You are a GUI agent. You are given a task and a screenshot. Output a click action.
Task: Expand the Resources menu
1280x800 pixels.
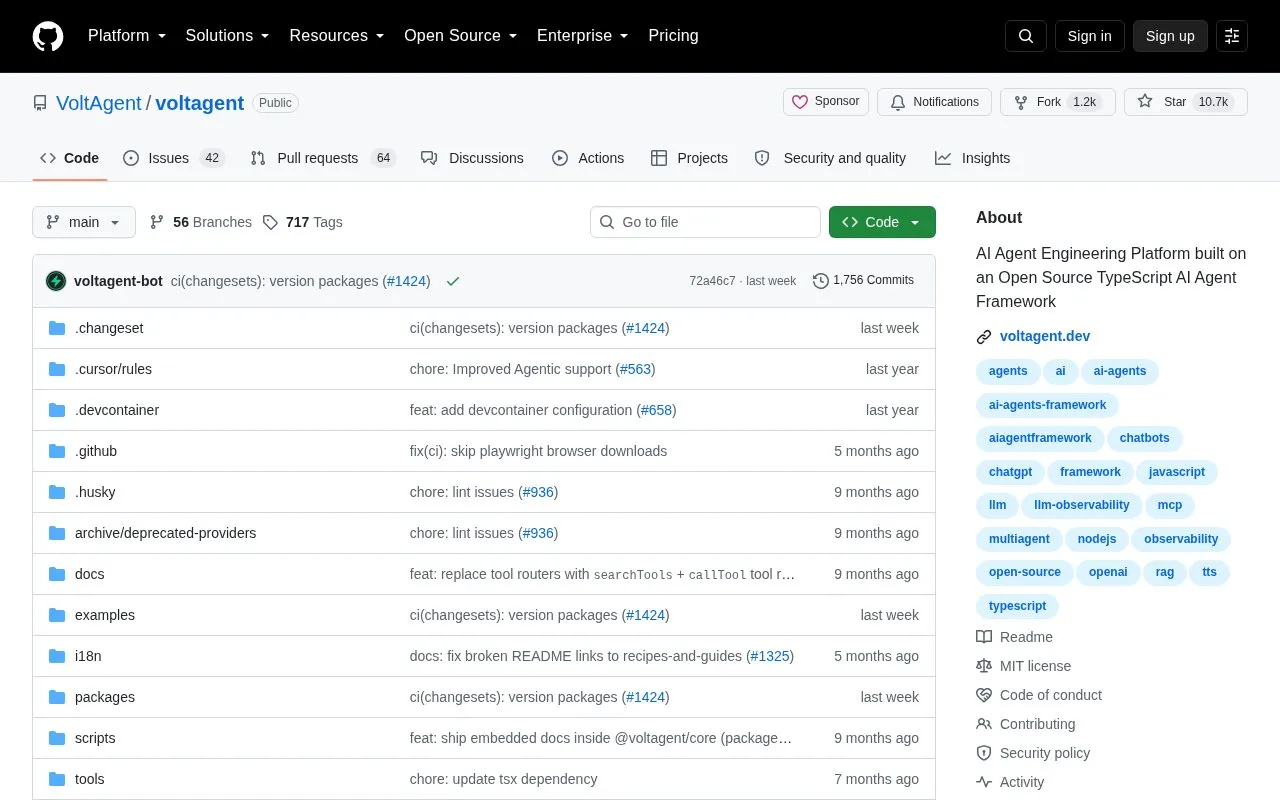click(x=336, y=36)
